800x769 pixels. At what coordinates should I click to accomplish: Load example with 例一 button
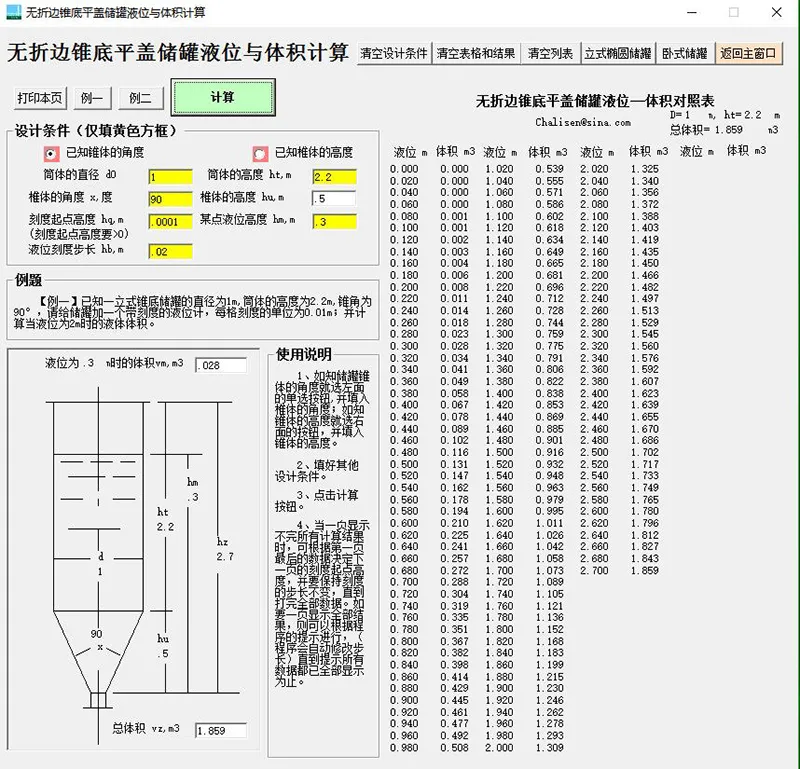(92, 97)
